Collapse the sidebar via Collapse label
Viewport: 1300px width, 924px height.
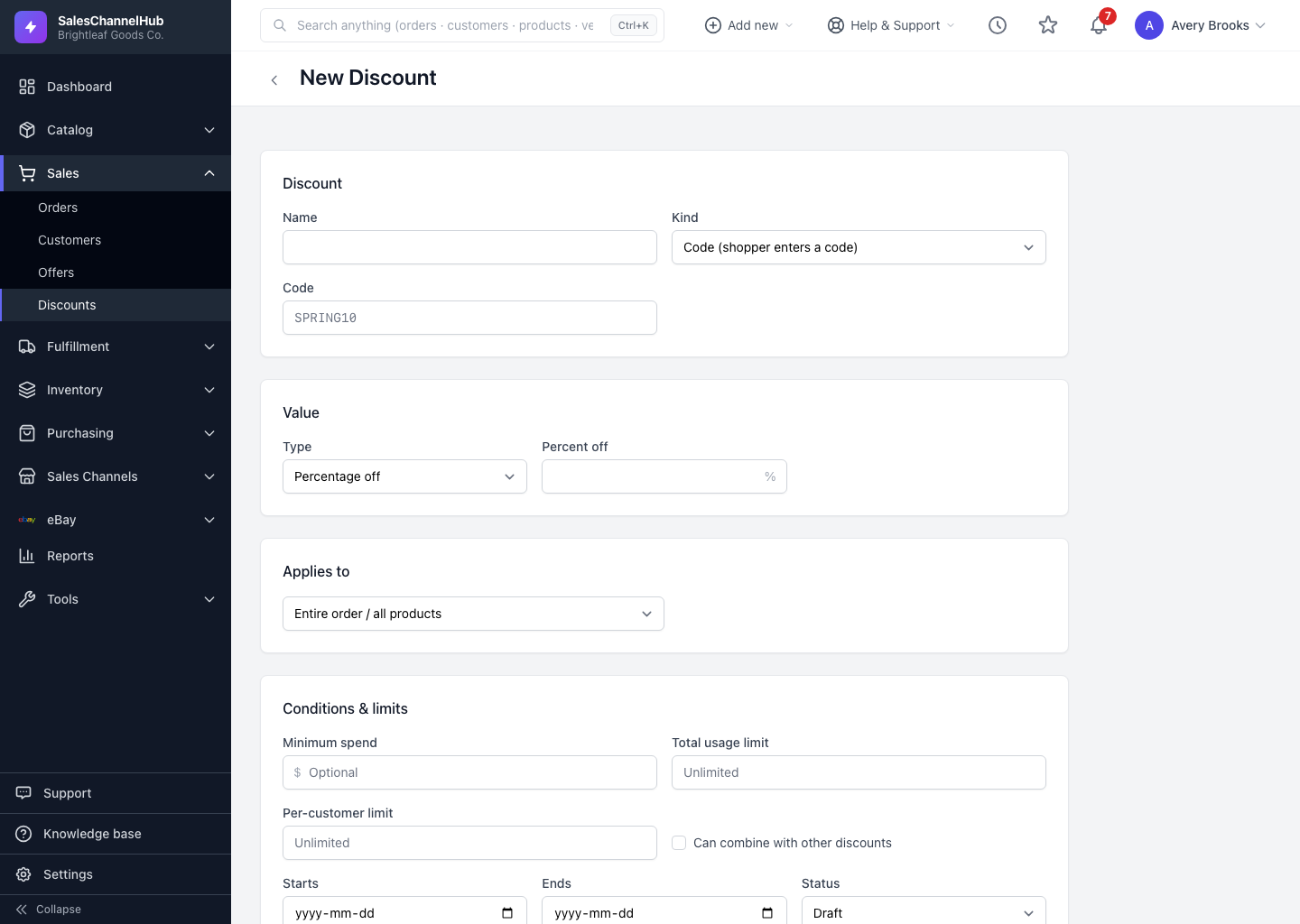coord(59,910)
